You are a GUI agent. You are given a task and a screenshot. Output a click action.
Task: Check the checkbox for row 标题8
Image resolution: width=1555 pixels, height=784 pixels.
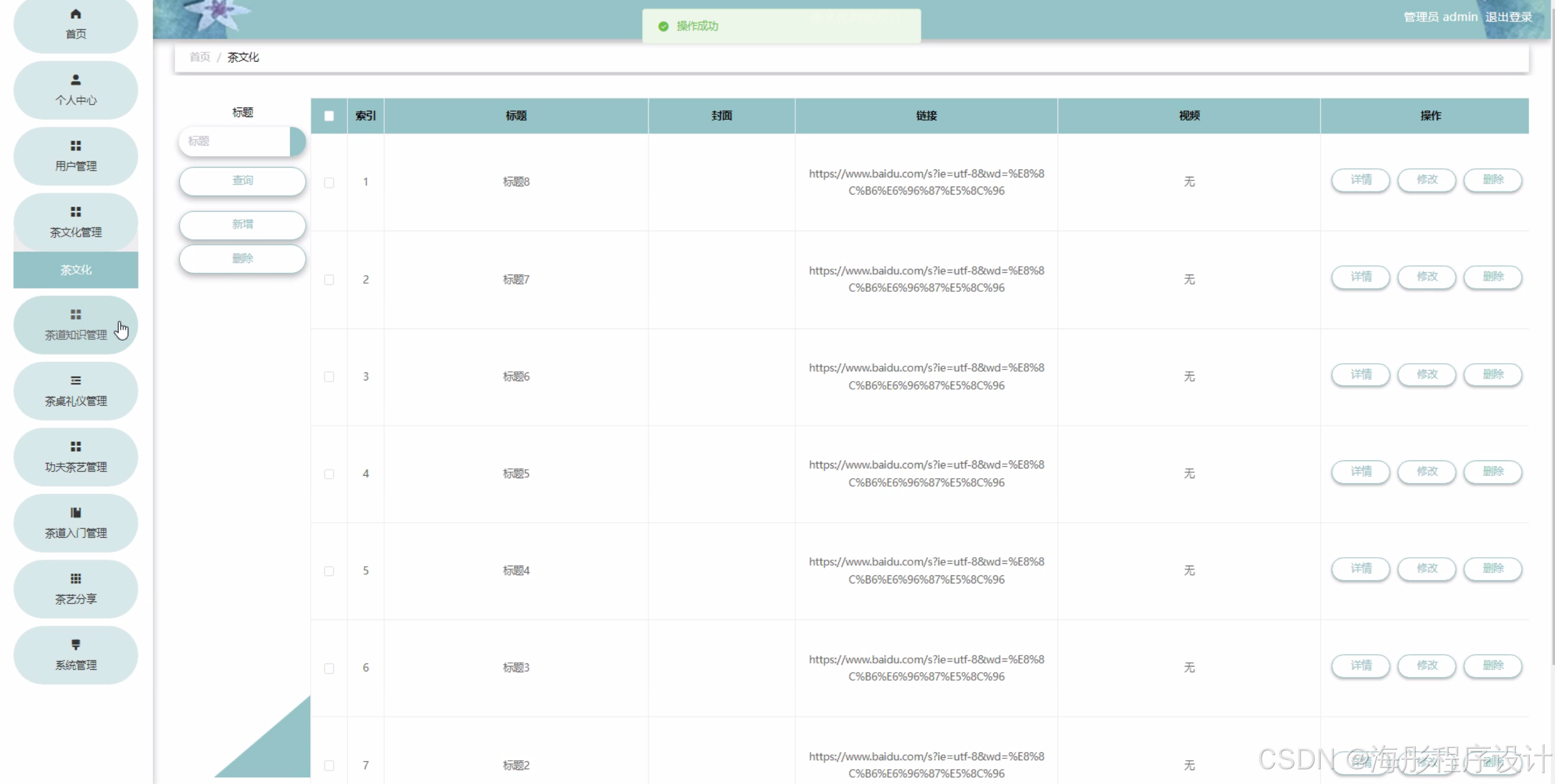pos(329,183)
